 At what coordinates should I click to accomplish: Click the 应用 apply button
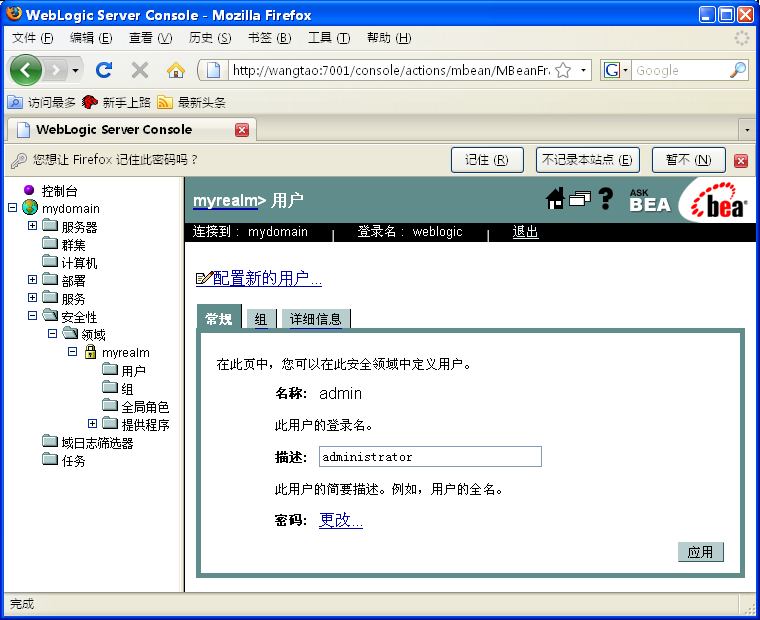pos(700,552)
